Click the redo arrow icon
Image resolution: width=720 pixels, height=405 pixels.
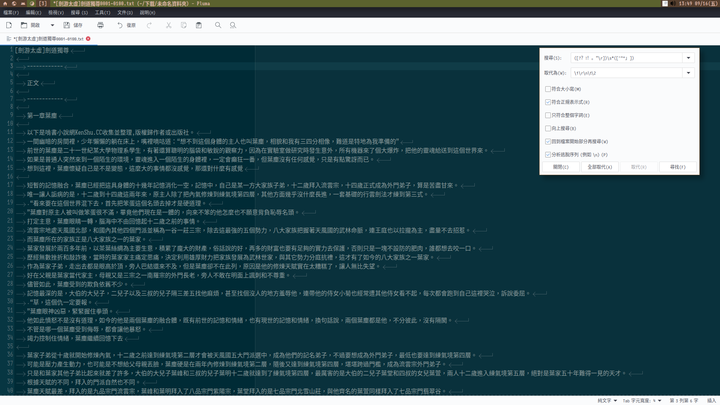[x=149, y=25]
